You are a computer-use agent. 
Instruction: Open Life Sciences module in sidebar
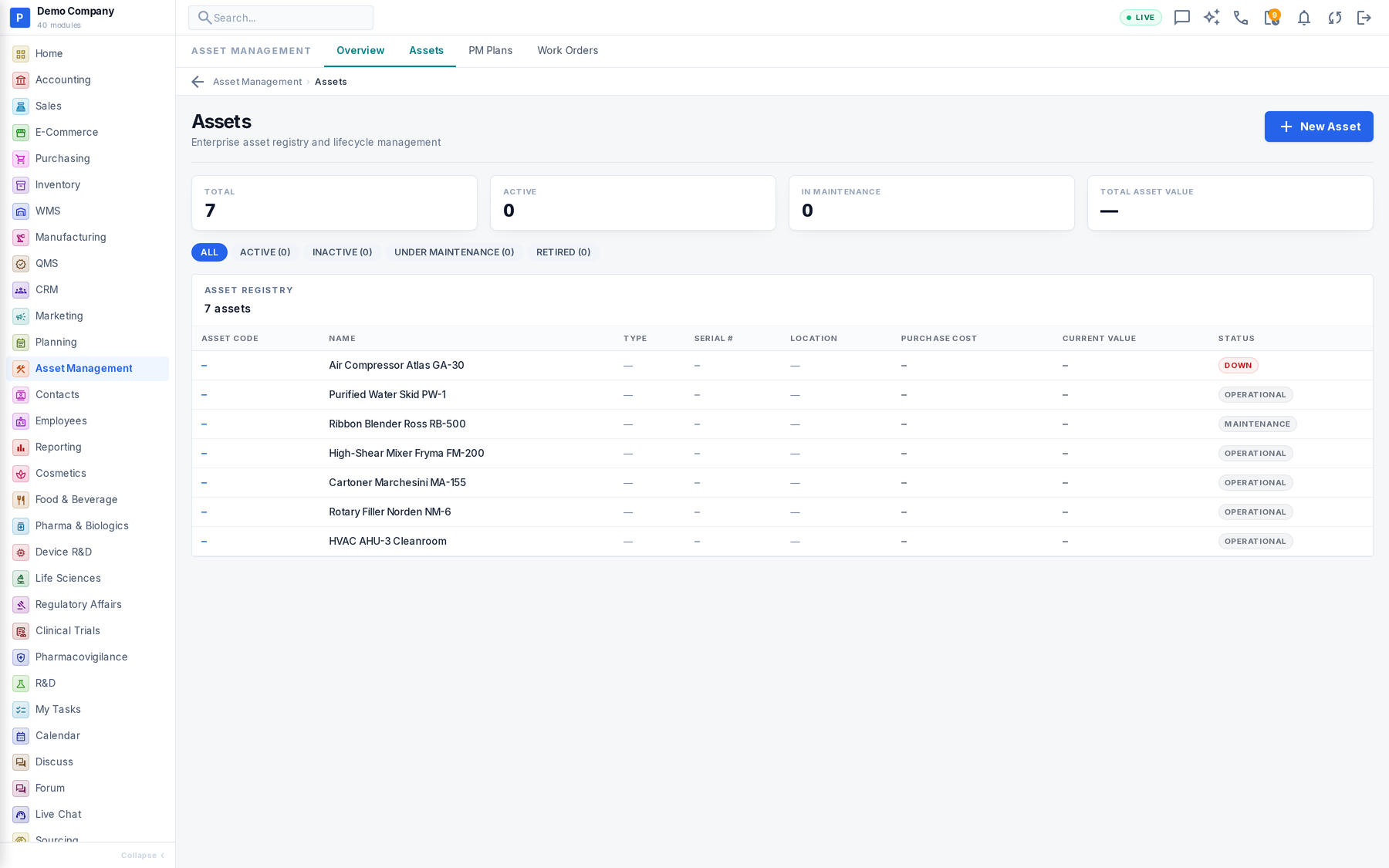point(87,578)
